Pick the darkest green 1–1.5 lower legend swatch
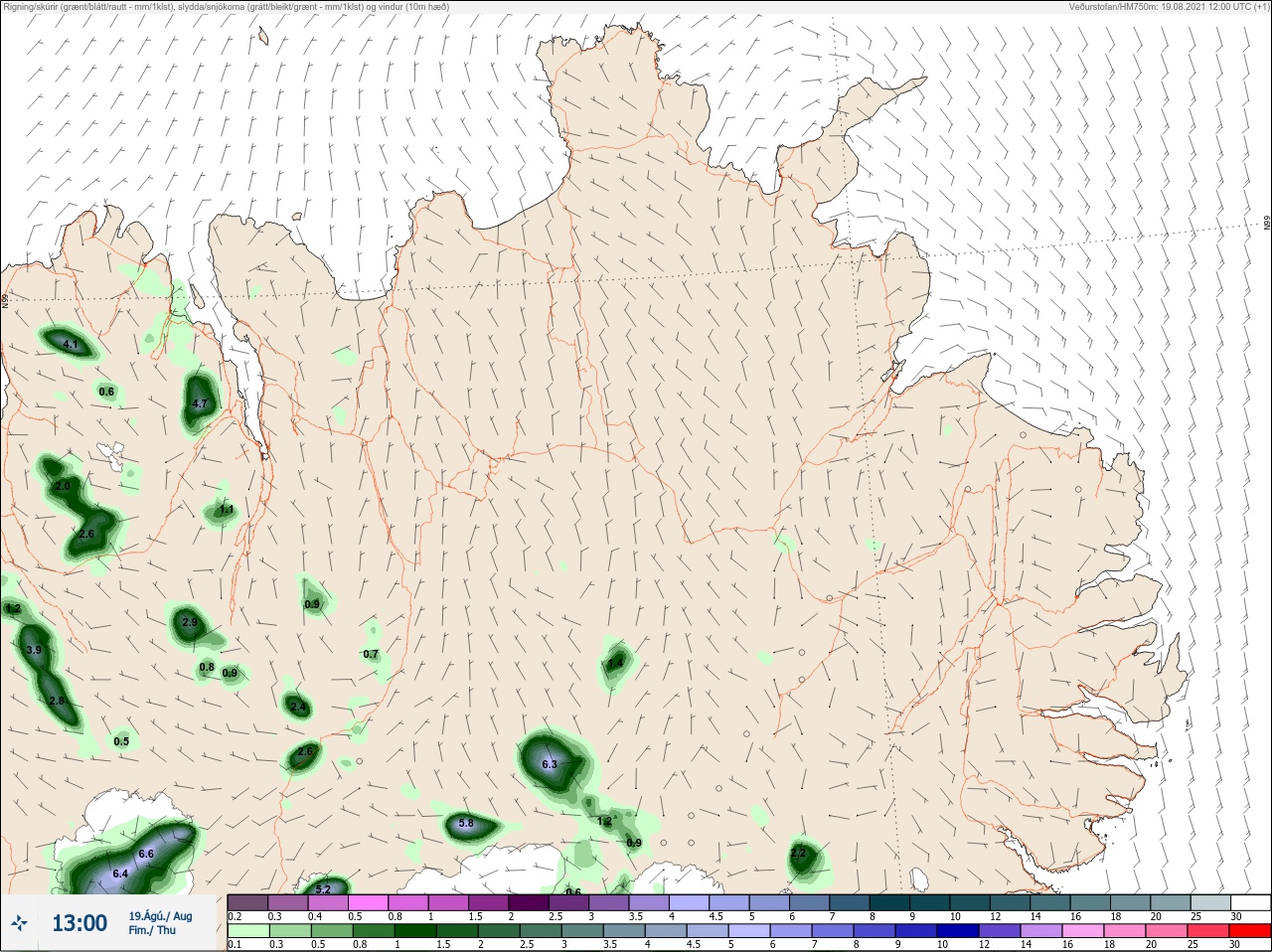Image resolution: width=1272 pixels, height=952 pixels. point(414,931)
